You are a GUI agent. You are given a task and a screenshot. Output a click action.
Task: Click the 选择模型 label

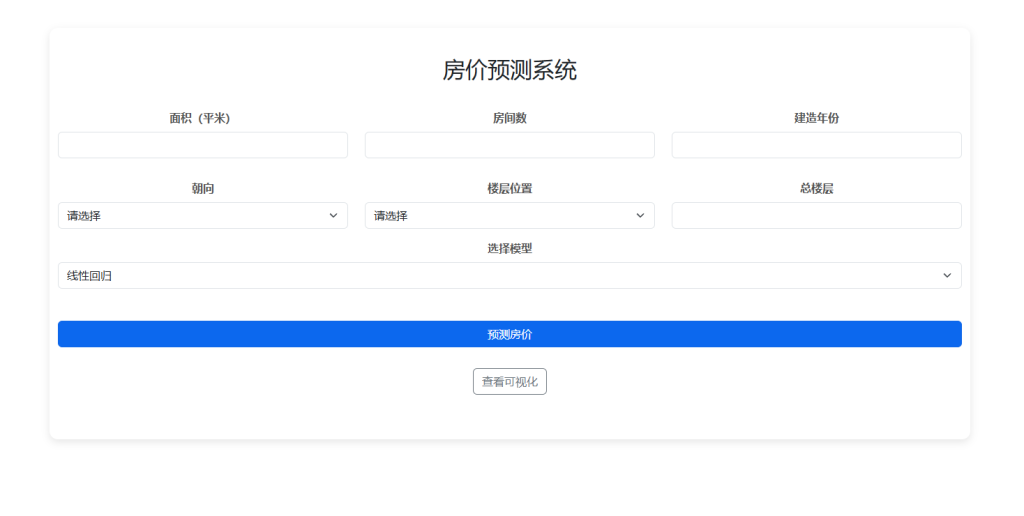509,248
